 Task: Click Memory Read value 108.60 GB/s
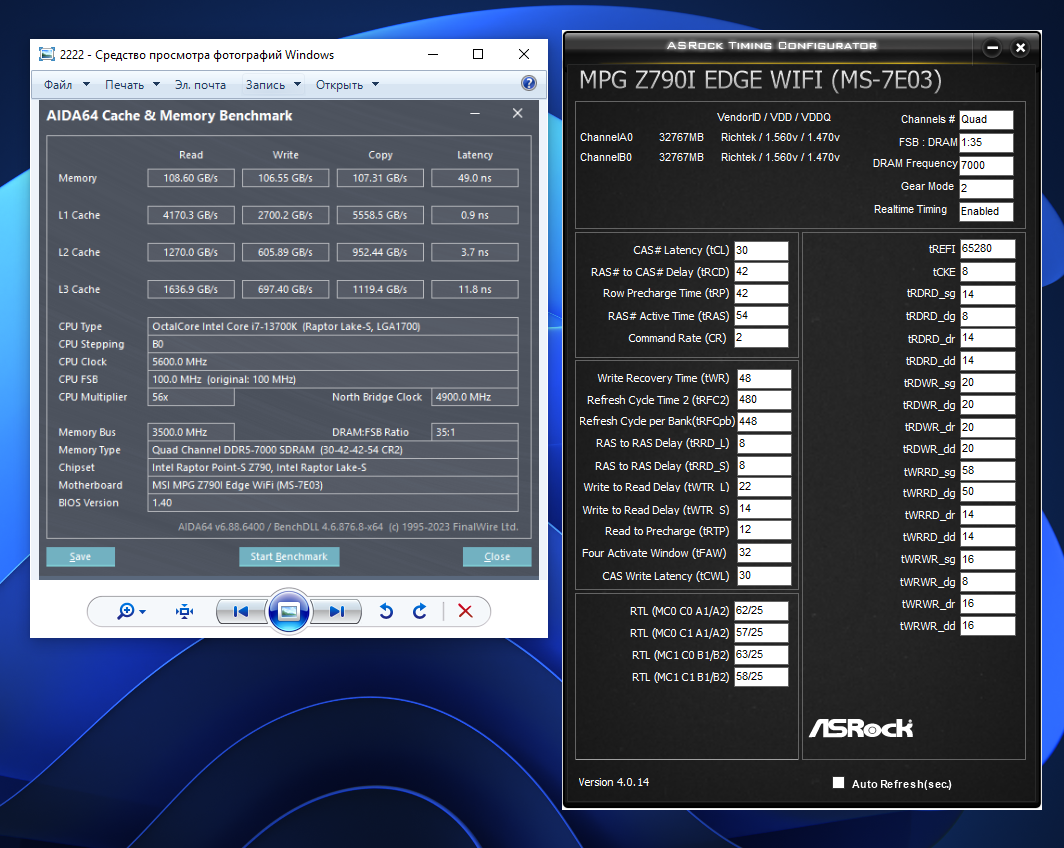191,178
